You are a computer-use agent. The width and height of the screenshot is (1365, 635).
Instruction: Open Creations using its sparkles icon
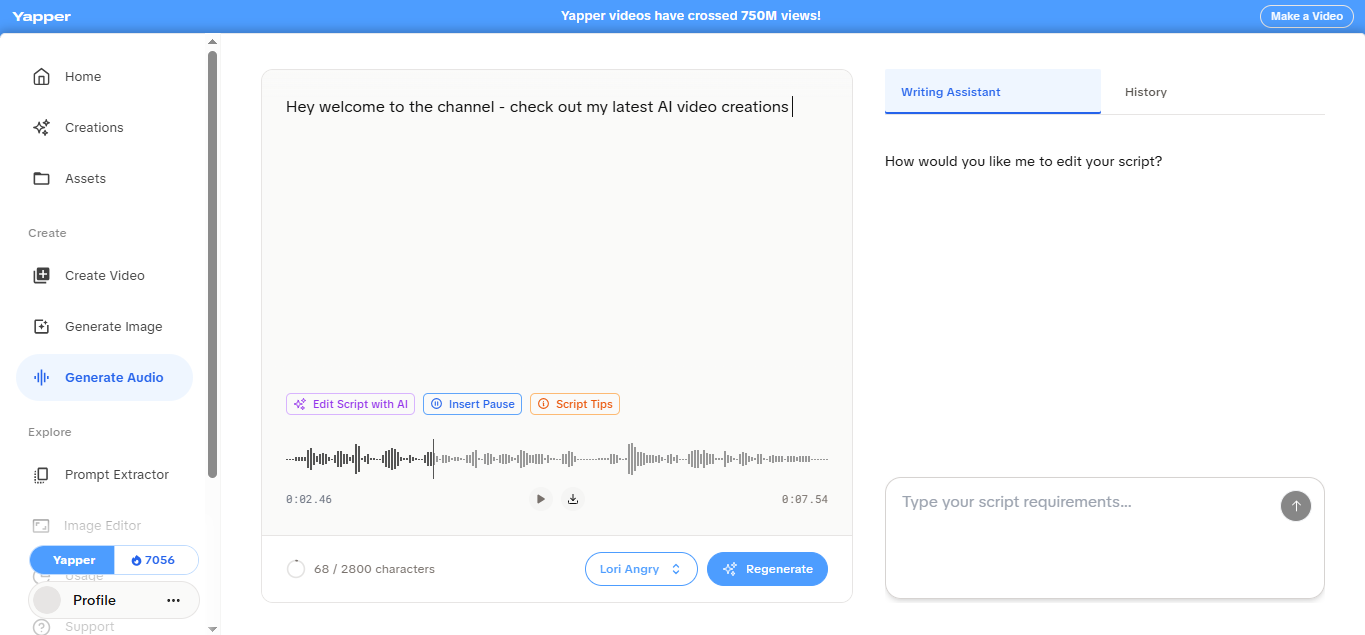[x=42, y=127]
